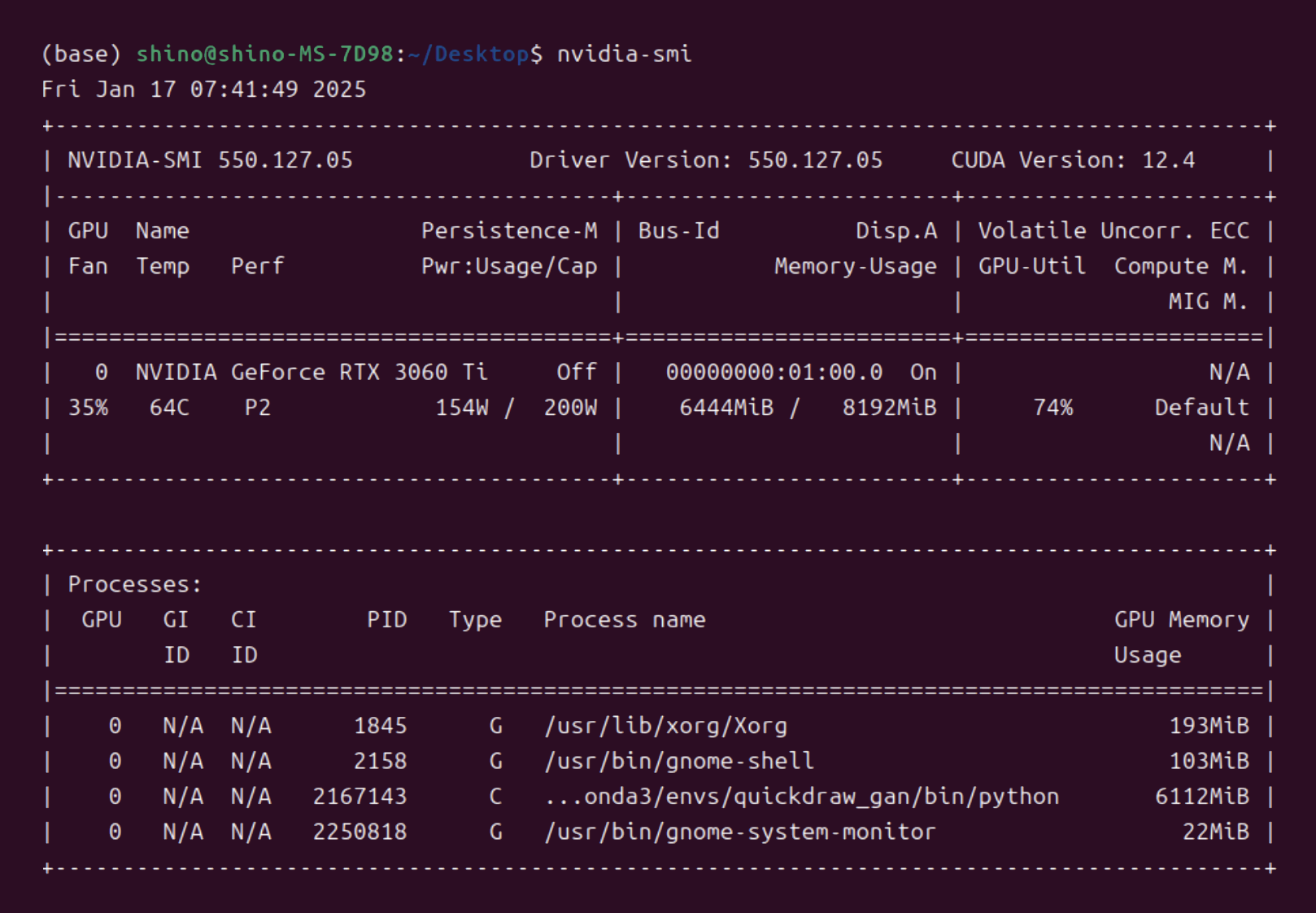Click Xorg memory usage '193MiB'

(x=1209, y=726)
